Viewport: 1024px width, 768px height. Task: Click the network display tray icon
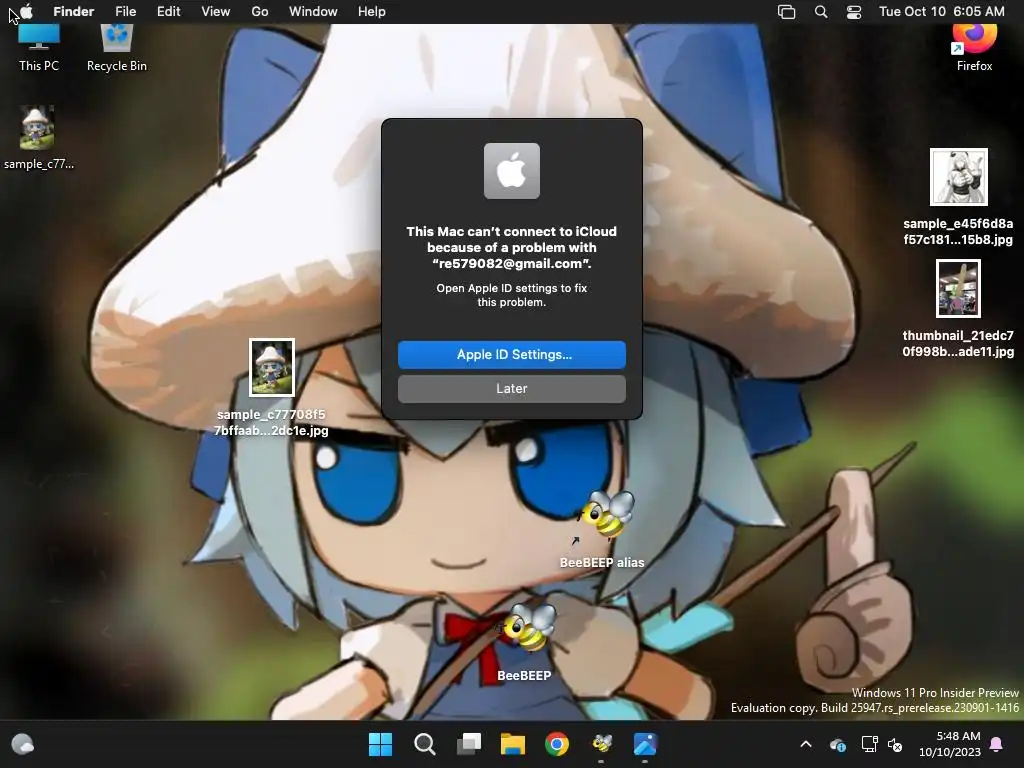click(x=869, y=744)
